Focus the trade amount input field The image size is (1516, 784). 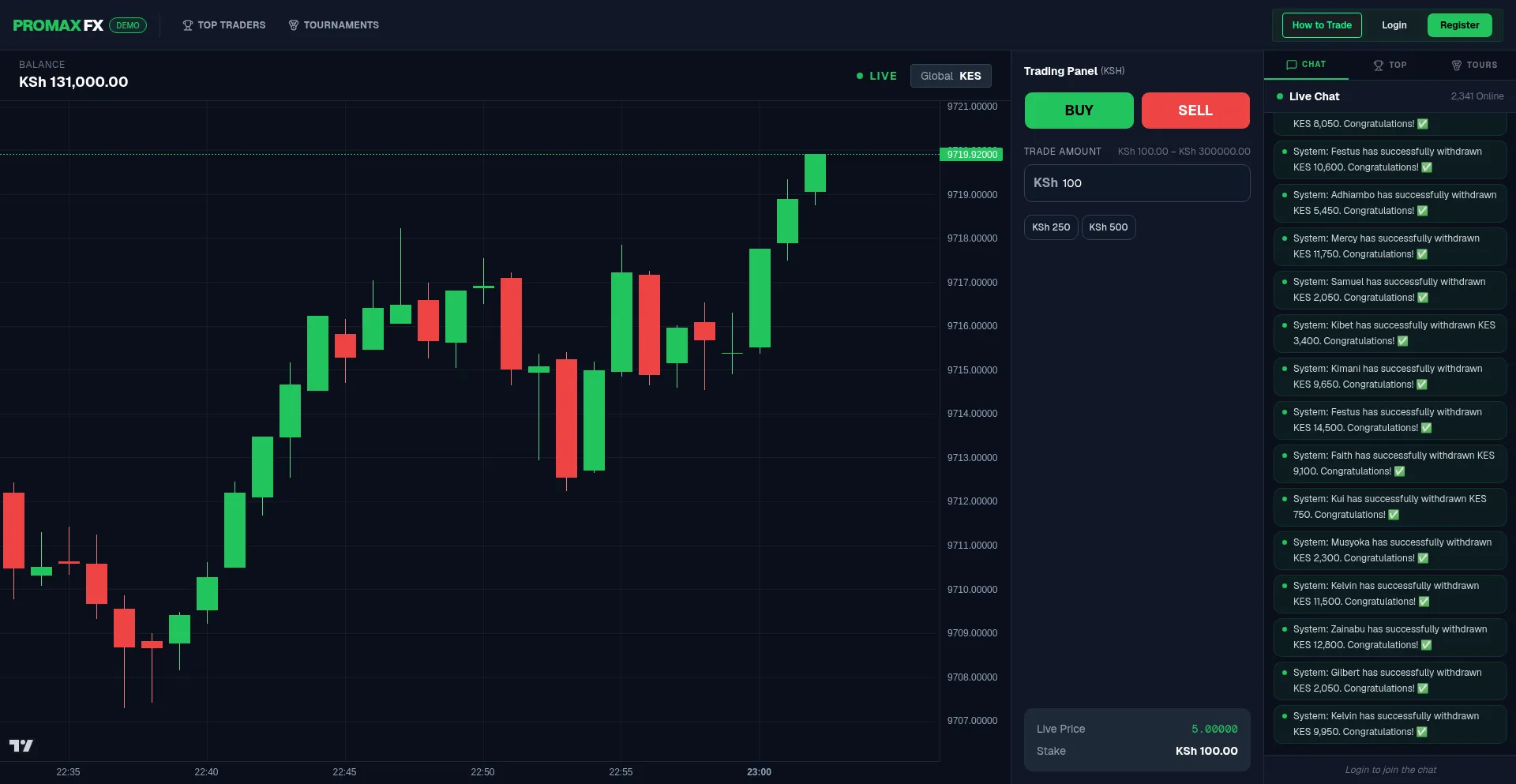[x=1137, y=183]
